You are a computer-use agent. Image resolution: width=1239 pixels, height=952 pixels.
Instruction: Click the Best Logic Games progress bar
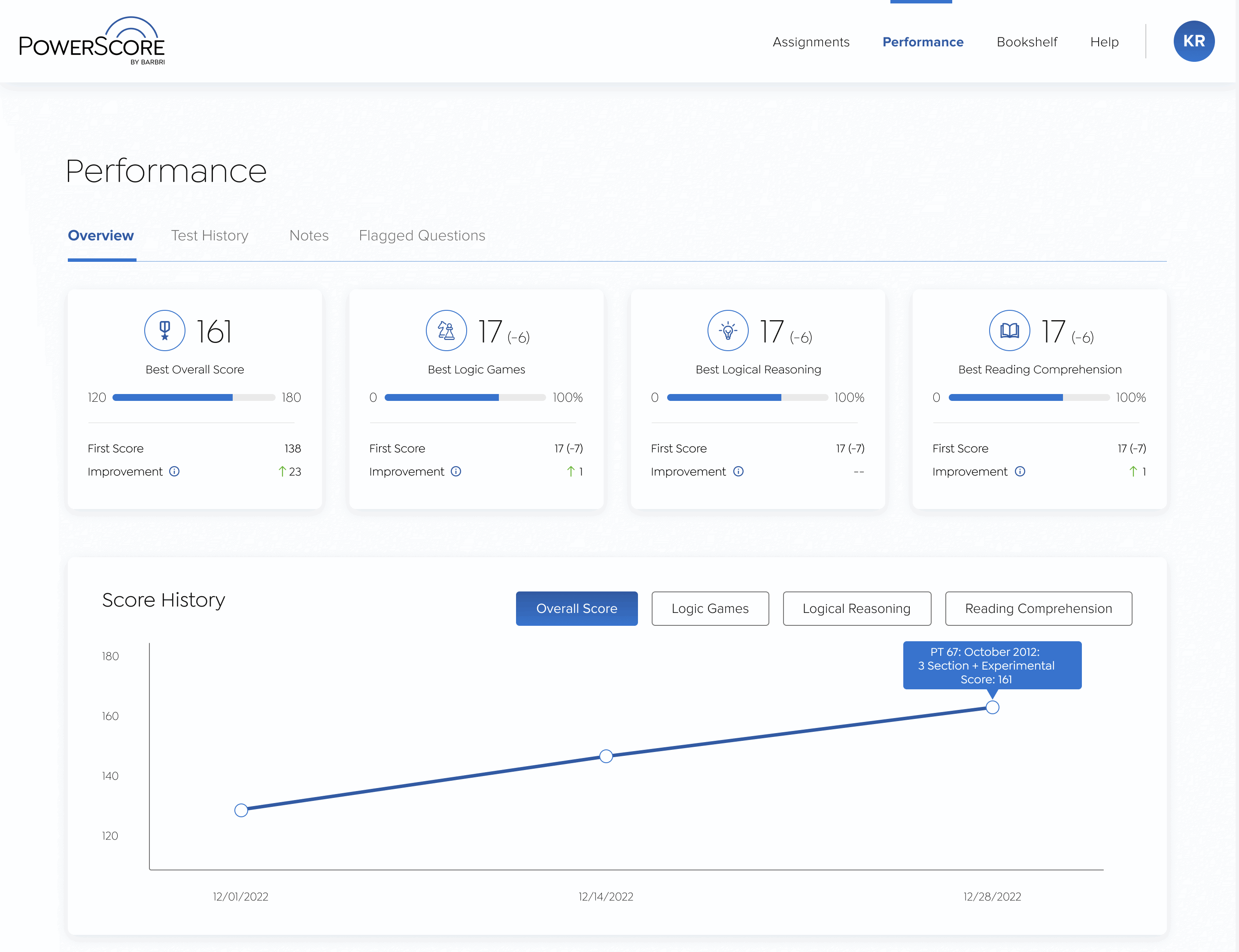coord(465,398)
